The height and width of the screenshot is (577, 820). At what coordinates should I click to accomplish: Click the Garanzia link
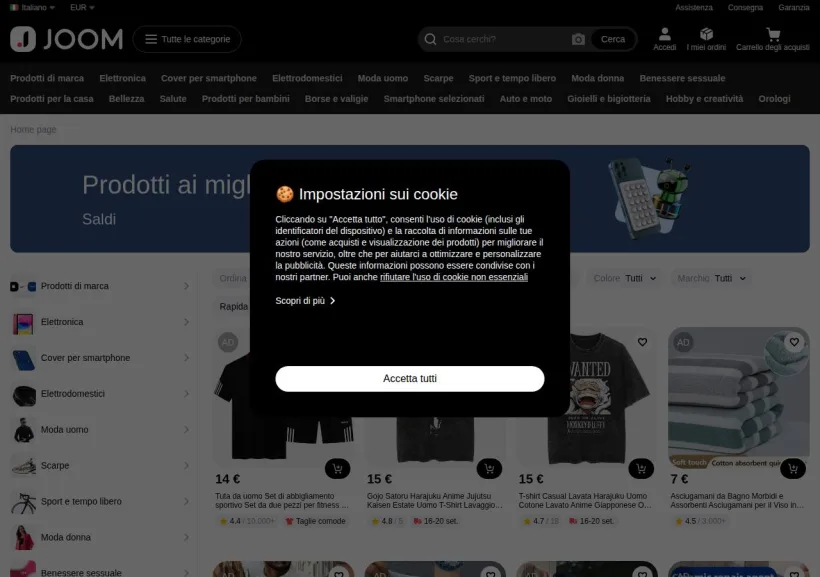pyautogui.click(x=793, y=7)
